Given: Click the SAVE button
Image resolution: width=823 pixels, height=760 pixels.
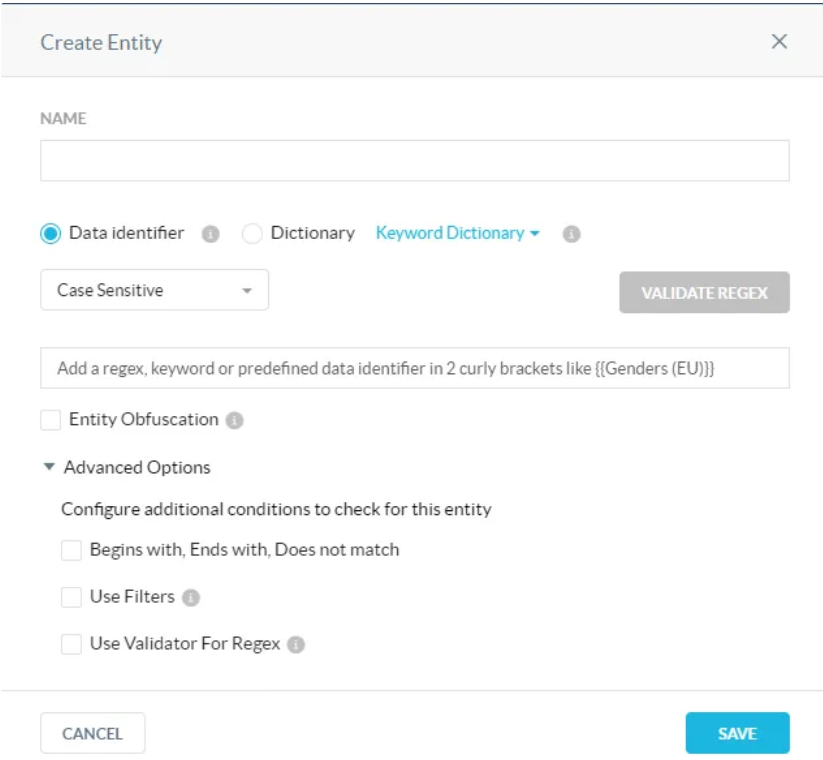Looking at the screenshot, I should [737, 733].
